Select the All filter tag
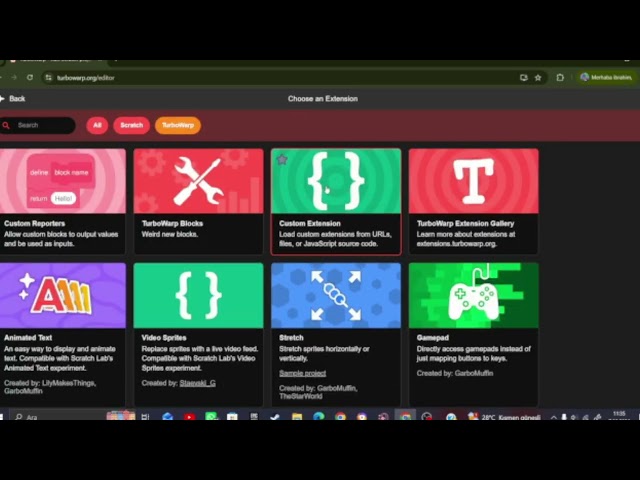 [x=97, y=125]
